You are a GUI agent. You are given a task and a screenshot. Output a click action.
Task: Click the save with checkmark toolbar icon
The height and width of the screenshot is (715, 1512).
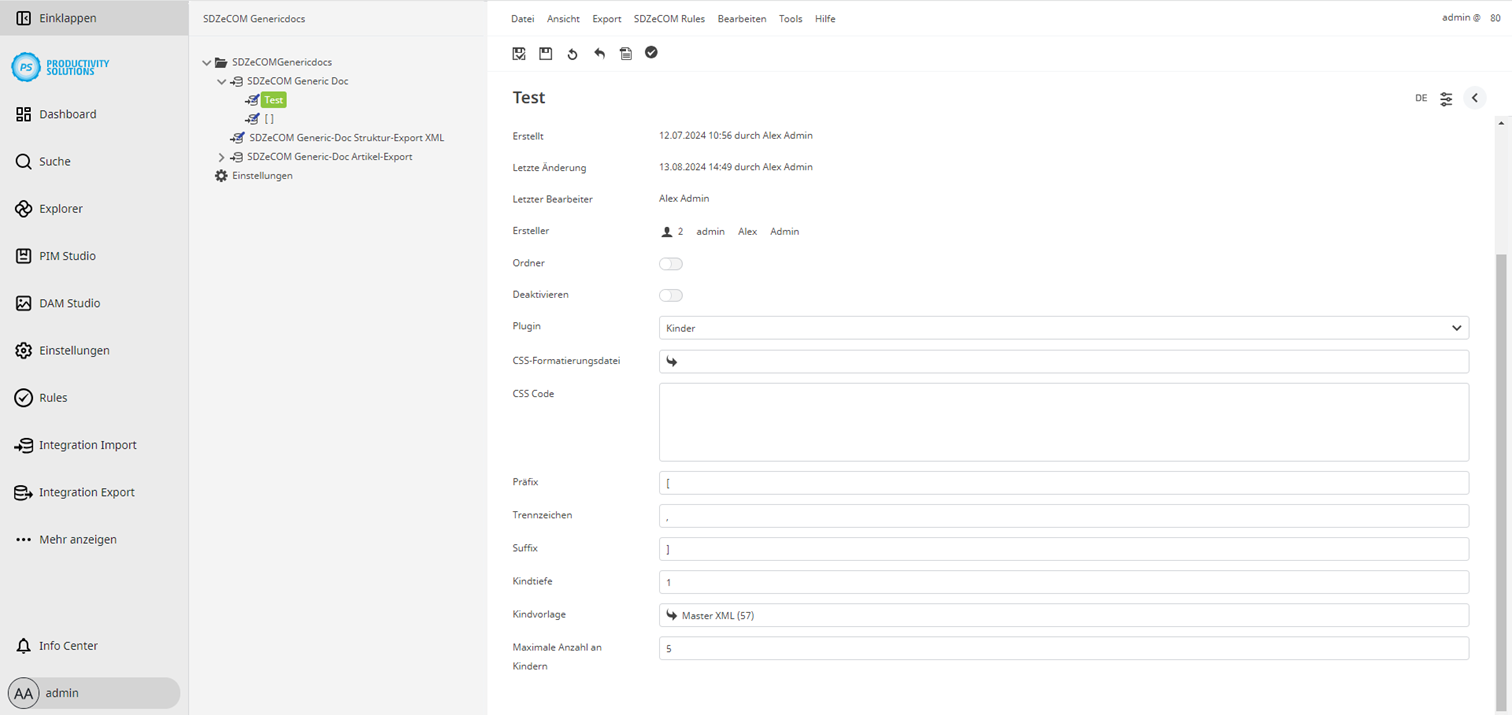coord(519,53)
